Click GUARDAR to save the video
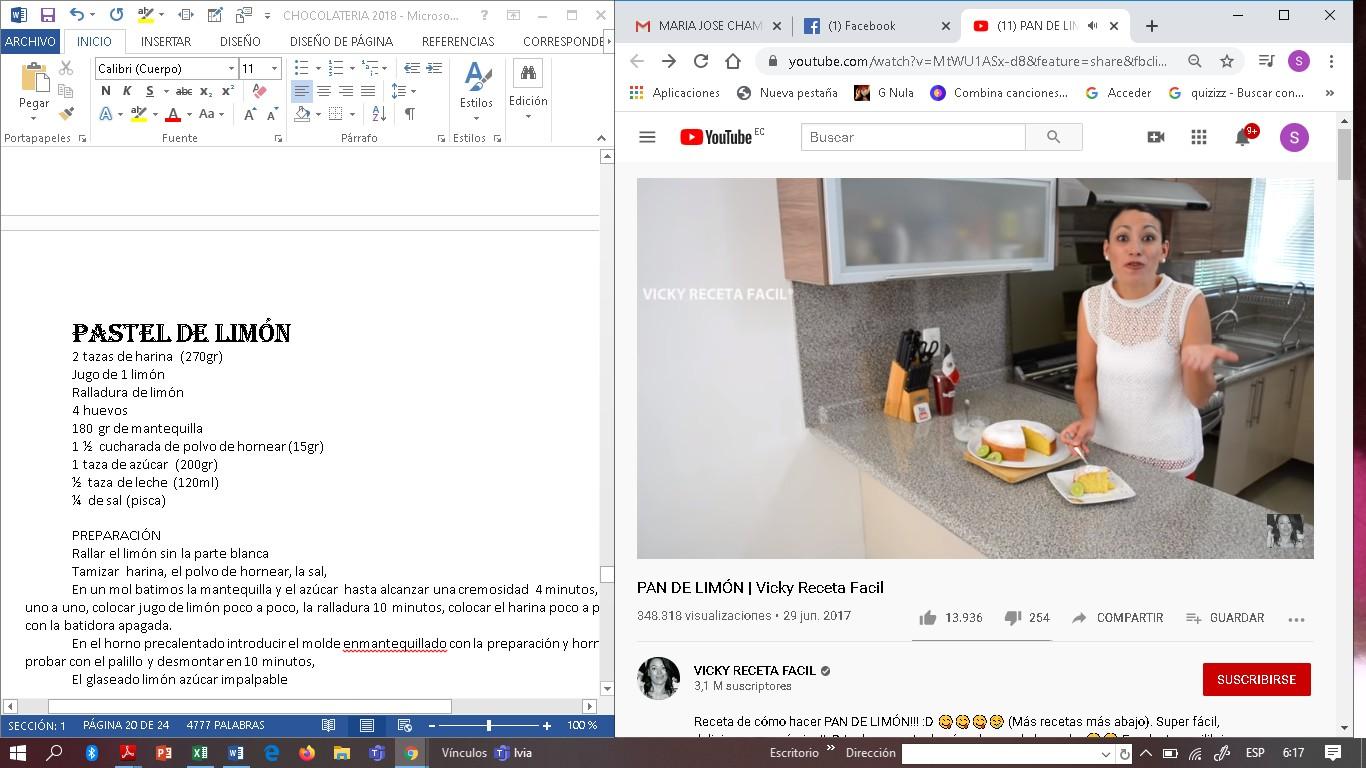1366x768 pixels. (x=1225, y=618)
